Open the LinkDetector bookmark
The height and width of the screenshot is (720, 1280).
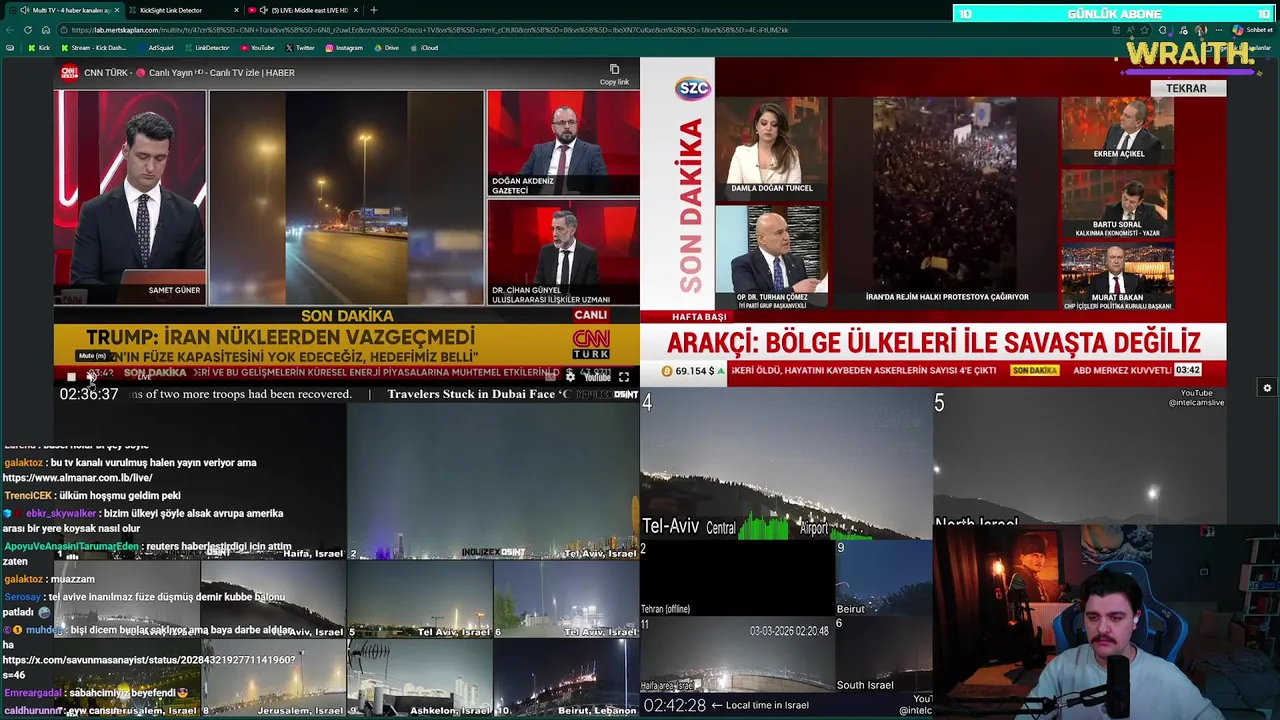tap(207, 48)
